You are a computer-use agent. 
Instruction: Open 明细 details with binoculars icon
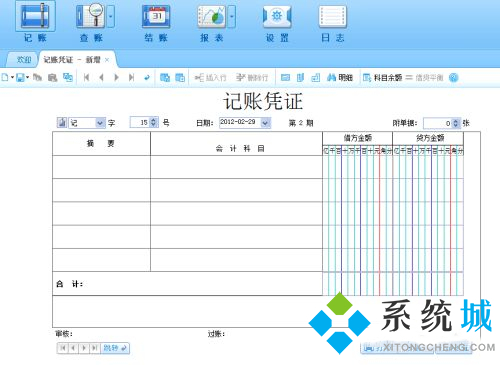[340, 78]
